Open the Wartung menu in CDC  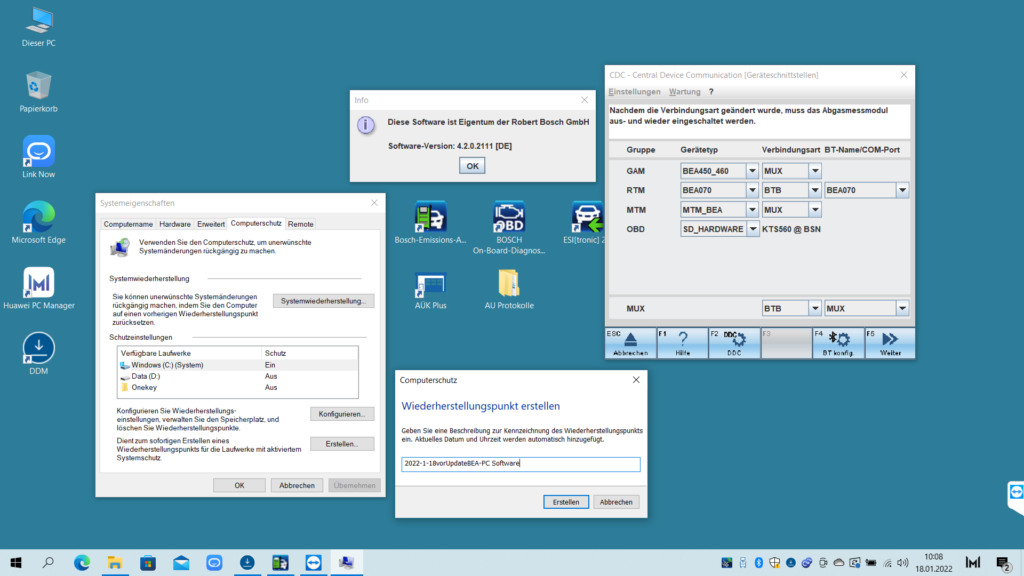pos(684,91)
